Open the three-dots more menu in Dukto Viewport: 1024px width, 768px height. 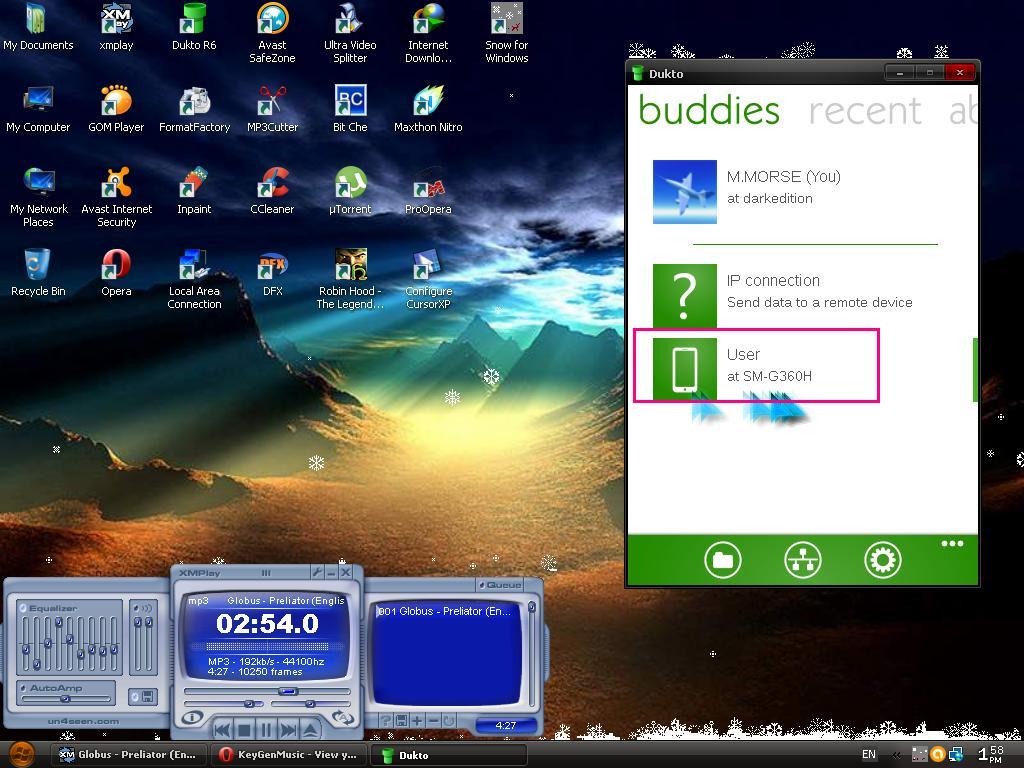(x=952, y=543)
